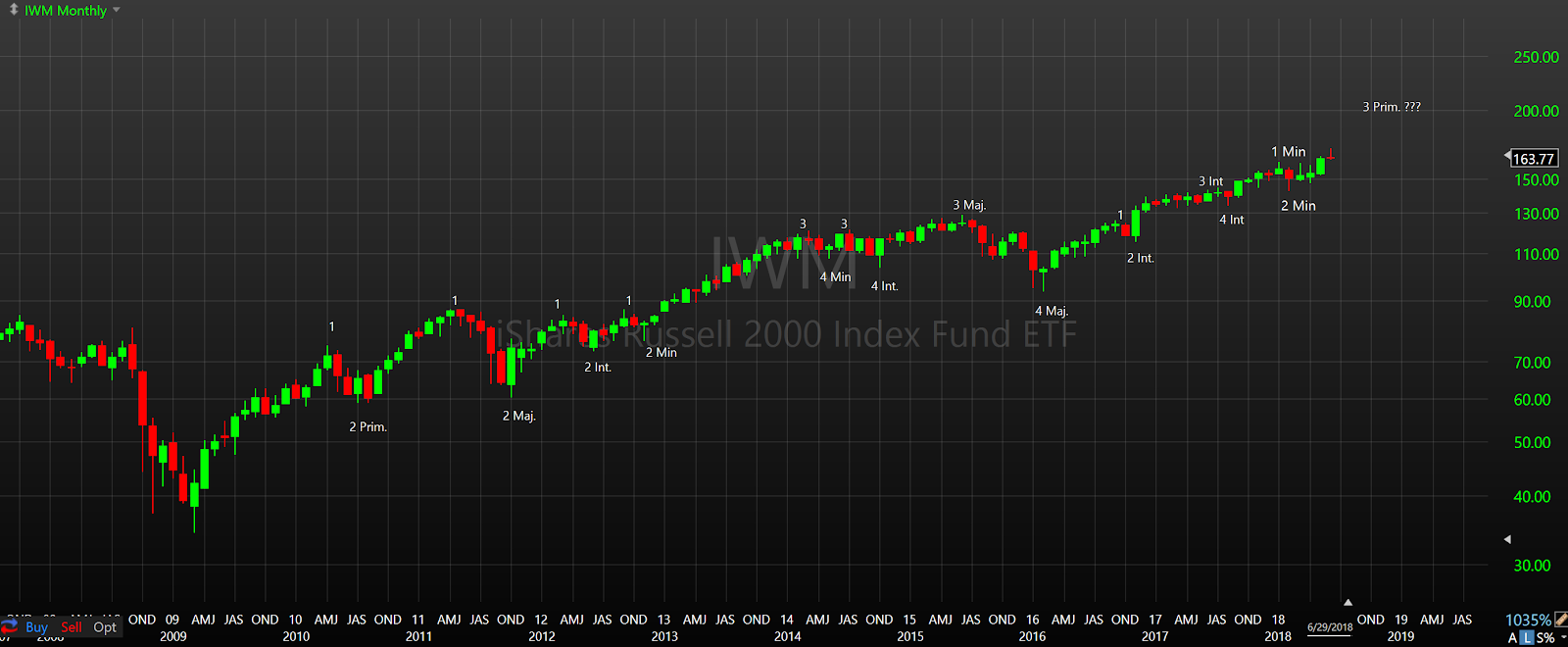Screen dimensions: 1568x647
Task: Click the '3 Int' wave label
Action: [x=1211, y=182]
